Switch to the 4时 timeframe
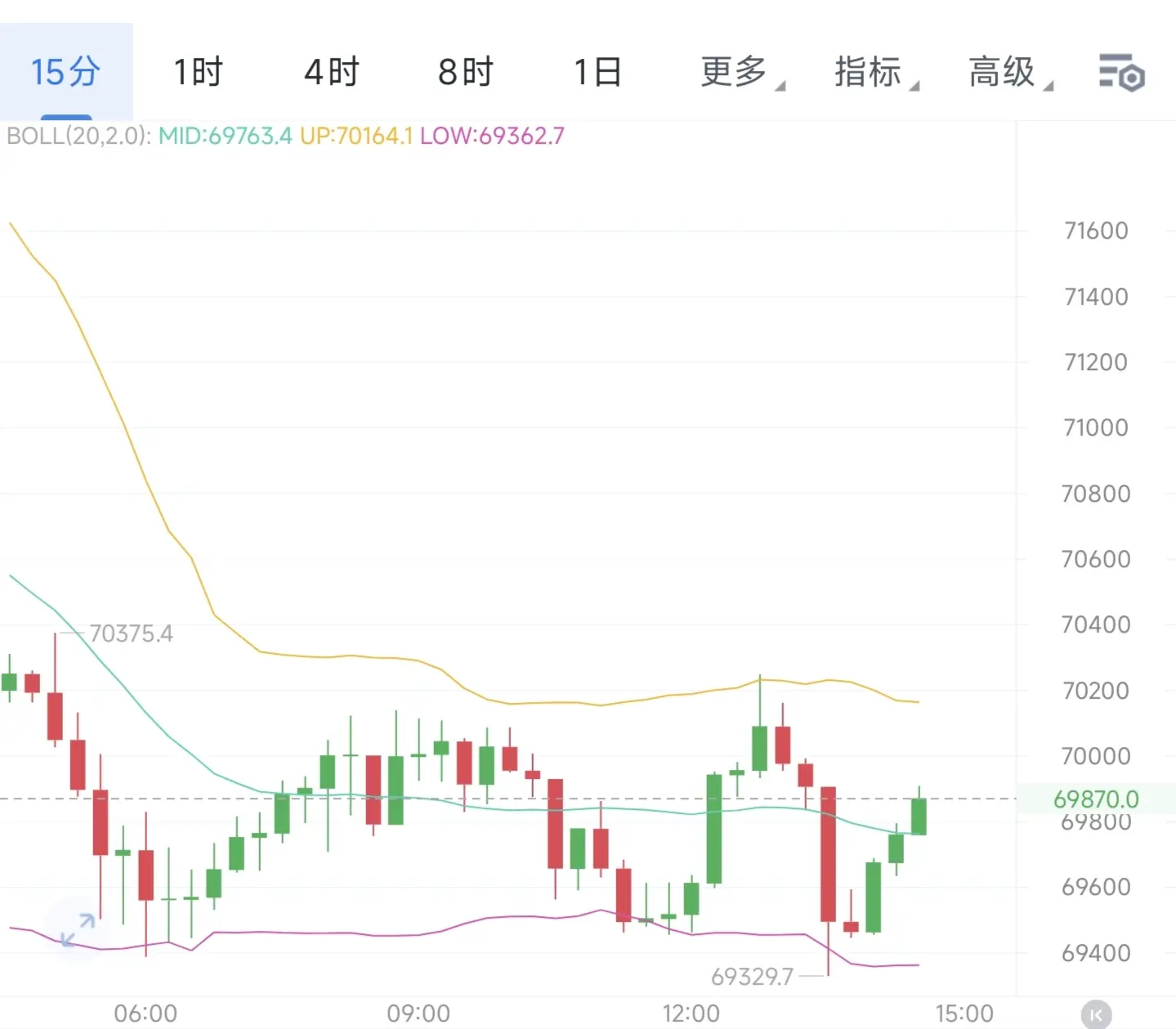 332,72
